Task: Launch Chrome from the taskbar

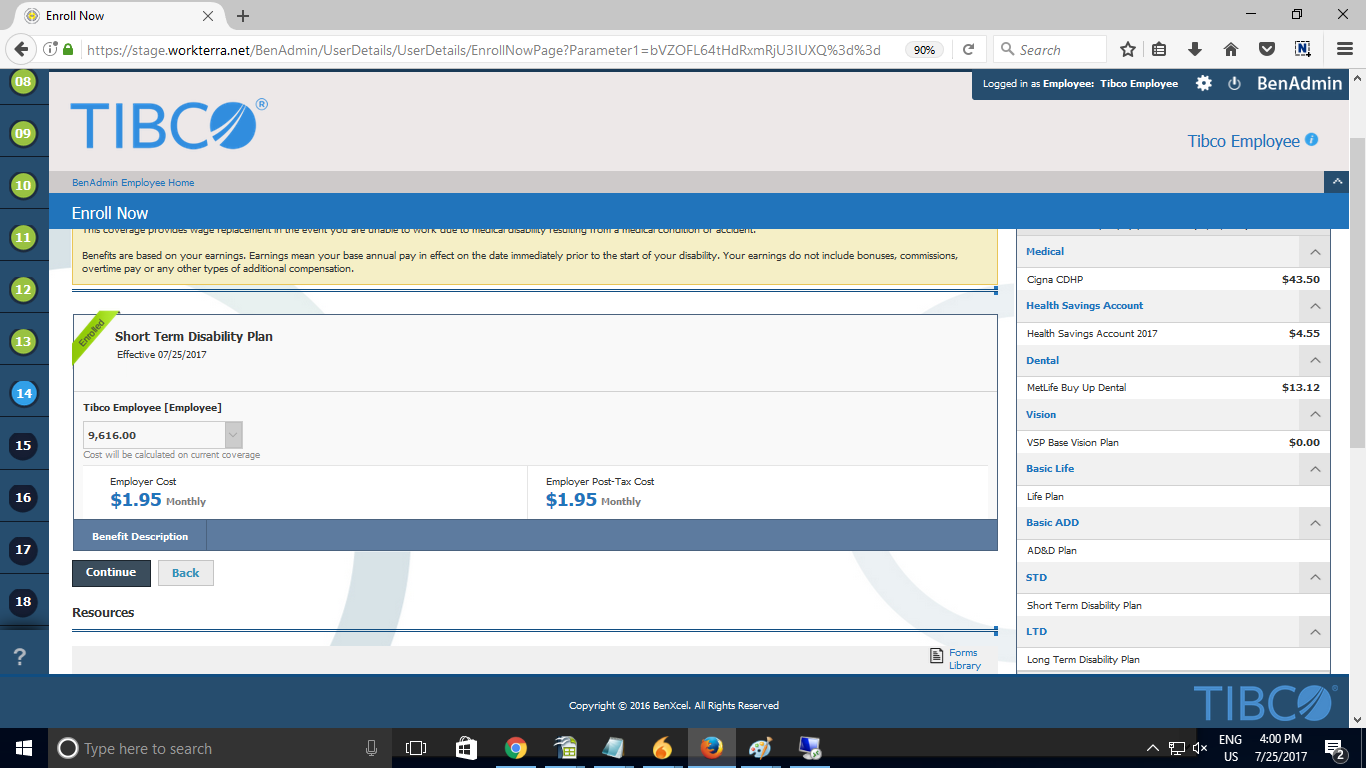Action: [x=516, y=748]
